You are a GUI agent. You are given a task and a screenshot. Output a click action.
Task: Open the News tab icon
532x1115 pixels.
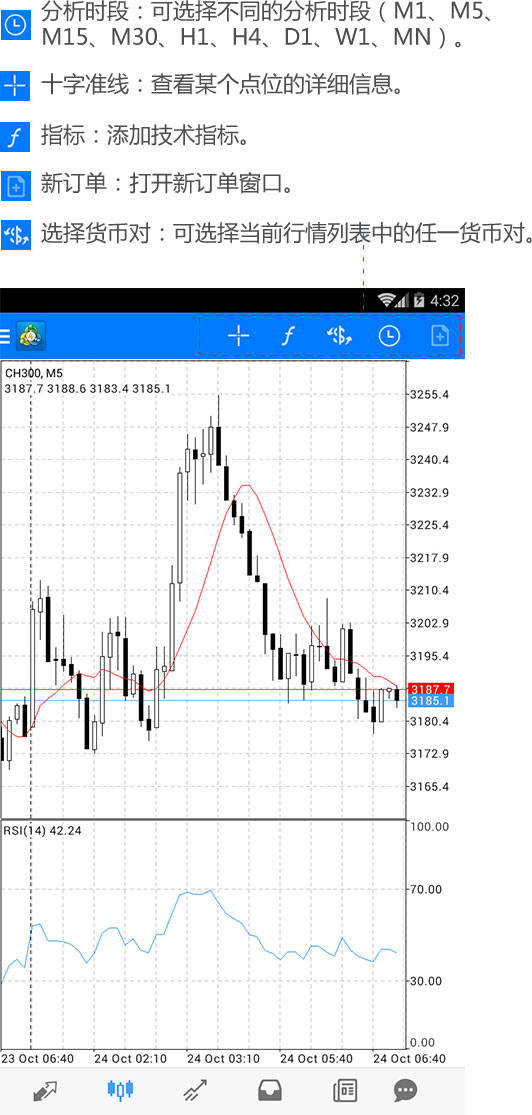coord(345,1090)
